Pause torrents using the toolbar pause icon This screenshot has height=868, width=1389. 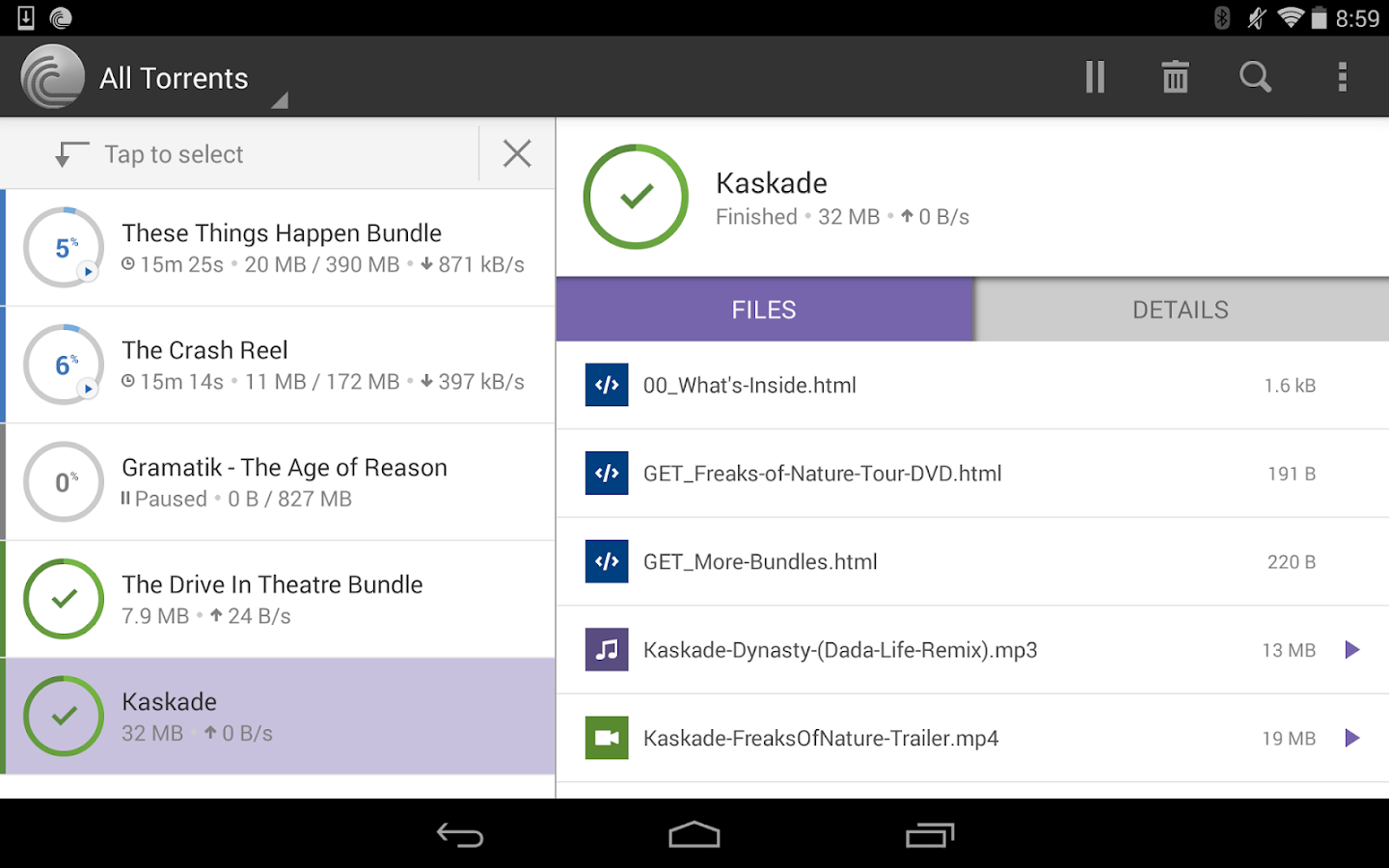[x=1095, y=77]
